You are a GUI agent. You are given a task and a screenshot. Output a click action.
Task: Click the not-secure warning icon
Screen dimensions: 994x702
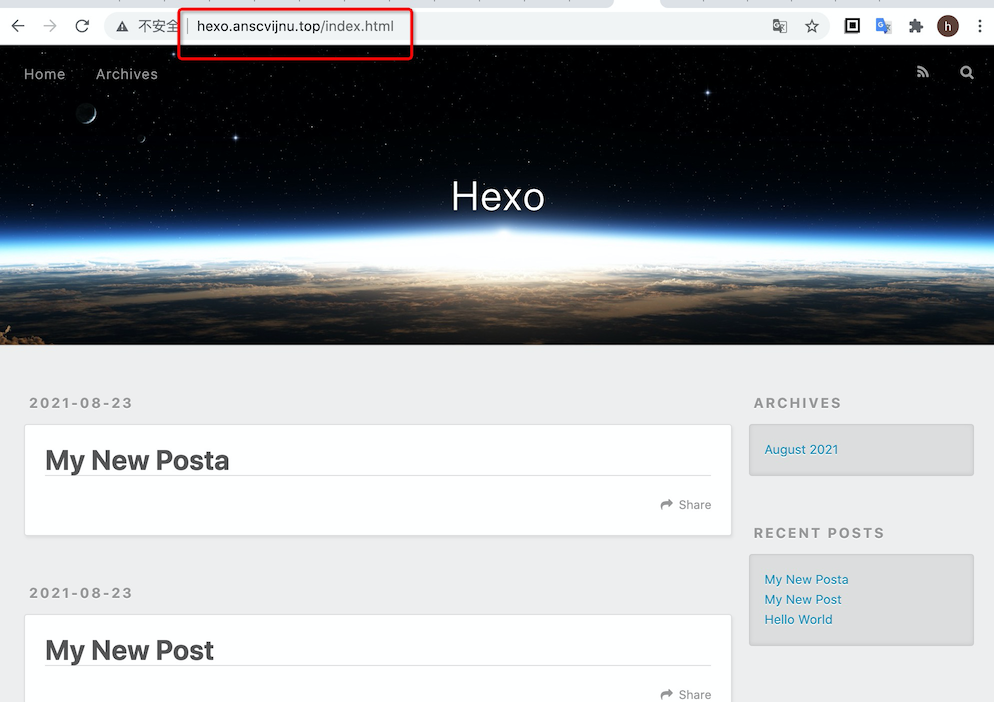(122, 26)
